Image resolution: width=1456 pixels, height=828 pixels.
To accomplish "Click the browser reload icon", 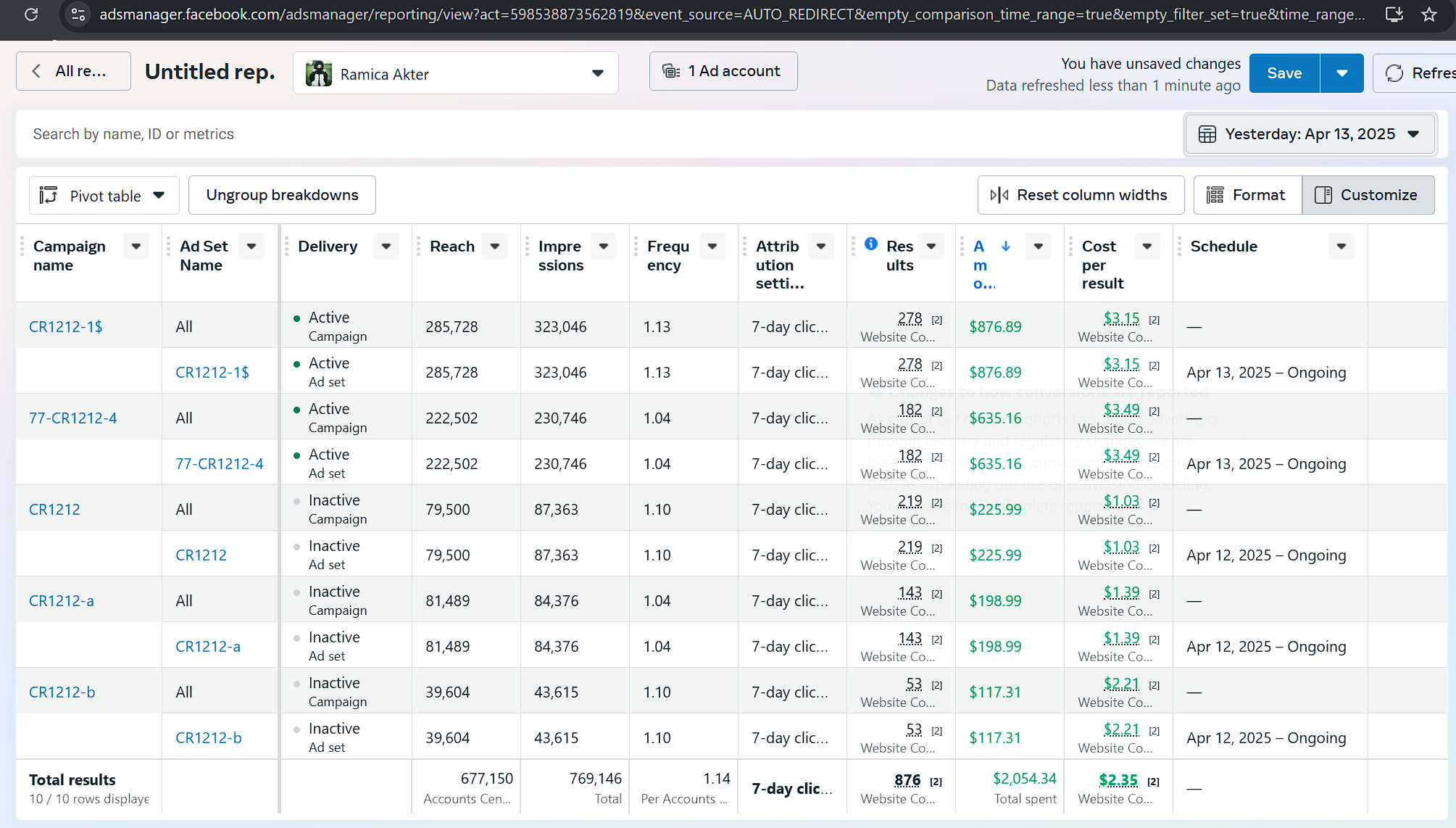I will [x=31, y=14].
